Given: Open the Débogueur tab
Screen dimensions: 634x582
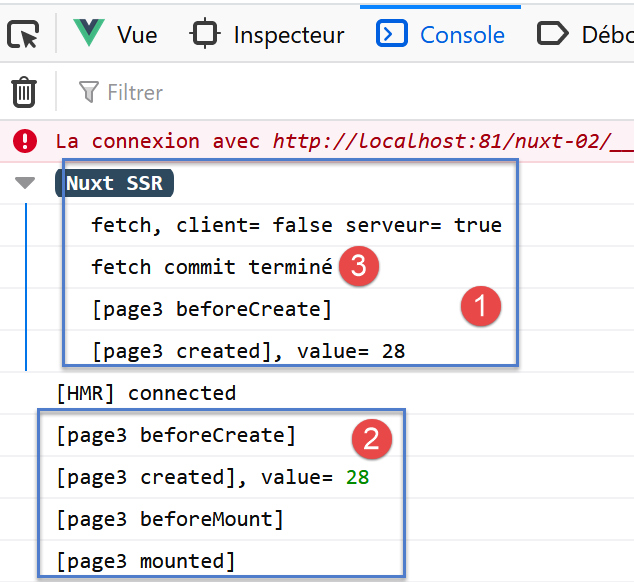Looking at the screenshot, I should pos(585,35).
